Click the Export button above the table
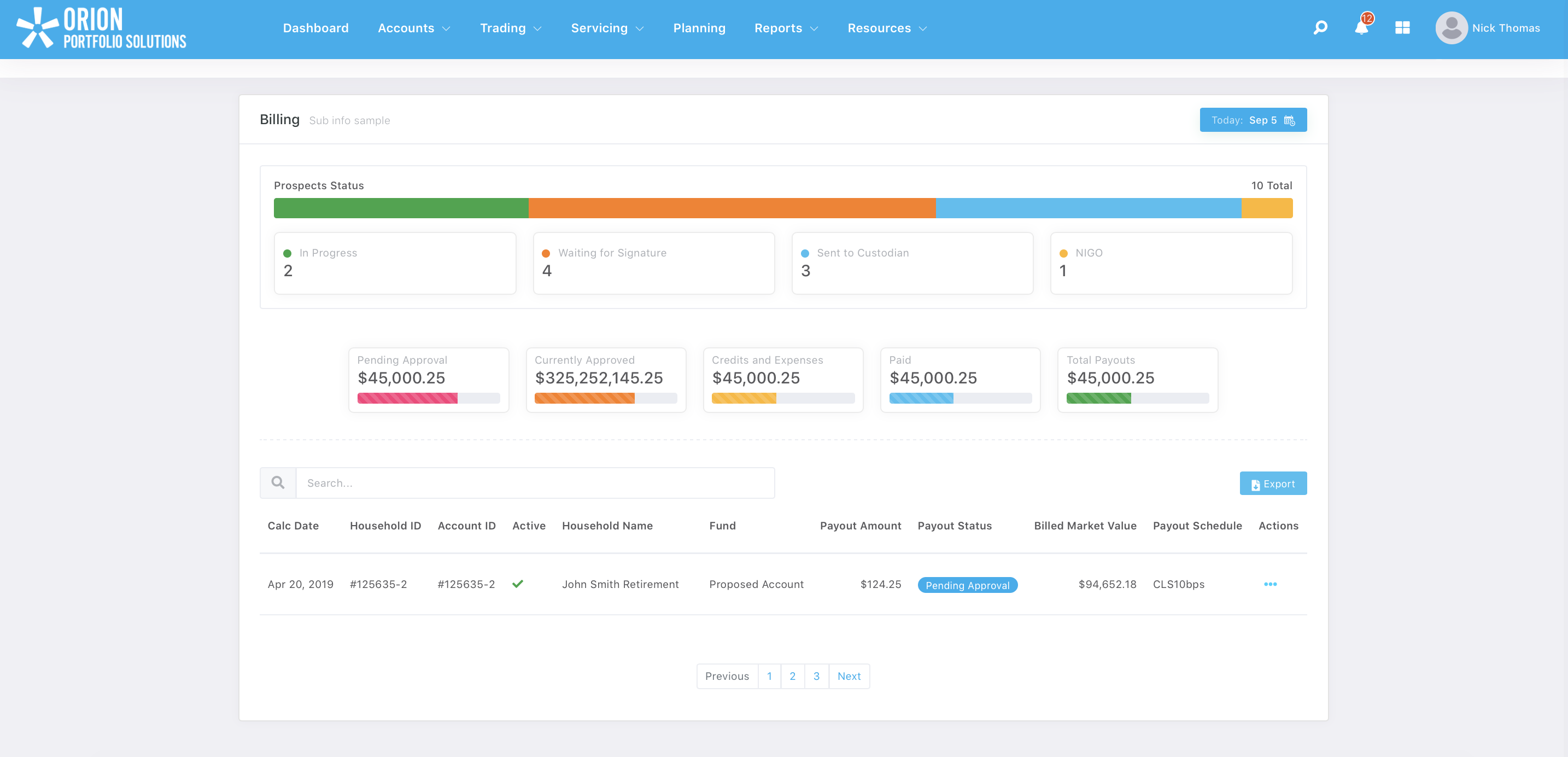 [1273, 483]
